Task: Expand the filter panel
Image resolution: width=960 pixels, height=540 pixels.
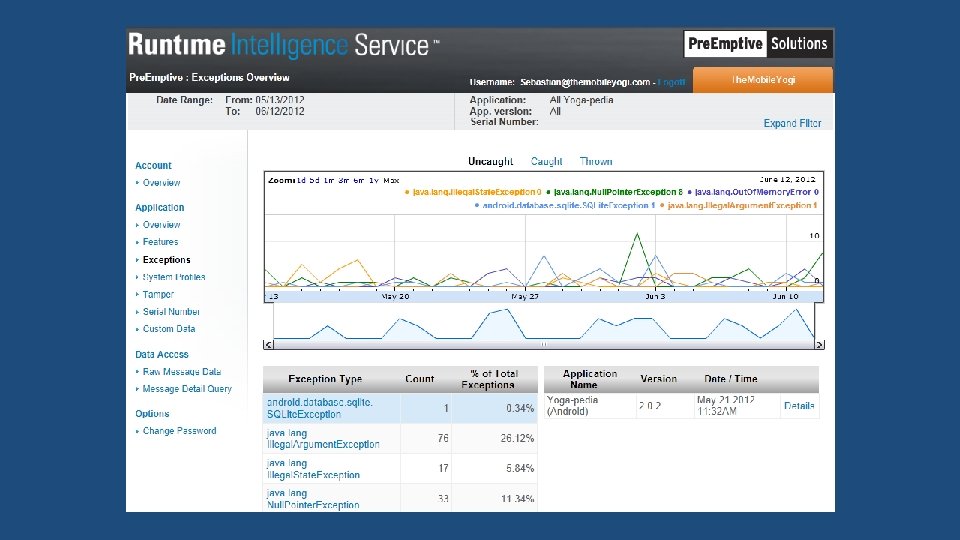Action: (x=792, y=123)
